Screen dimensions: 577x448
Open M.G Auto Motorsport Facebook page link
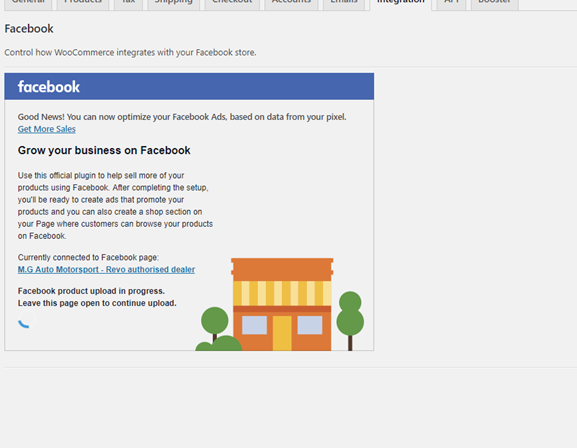tap(106, 269)
